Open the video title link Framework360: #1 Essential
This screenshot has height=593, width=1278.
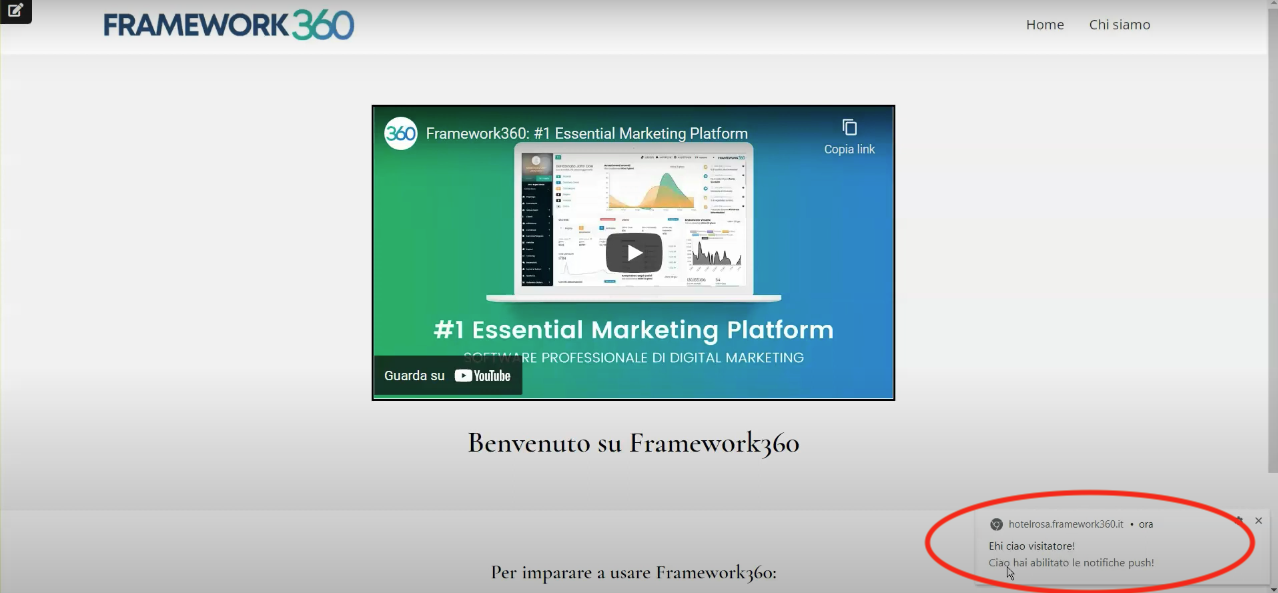coord(586,134)
